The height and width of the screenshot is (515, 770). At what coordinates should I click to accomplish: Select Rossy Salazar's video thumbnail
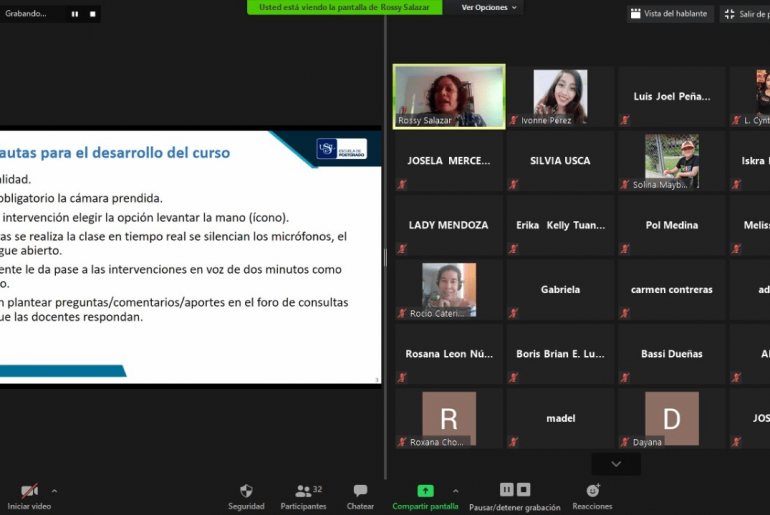(449, 96)
